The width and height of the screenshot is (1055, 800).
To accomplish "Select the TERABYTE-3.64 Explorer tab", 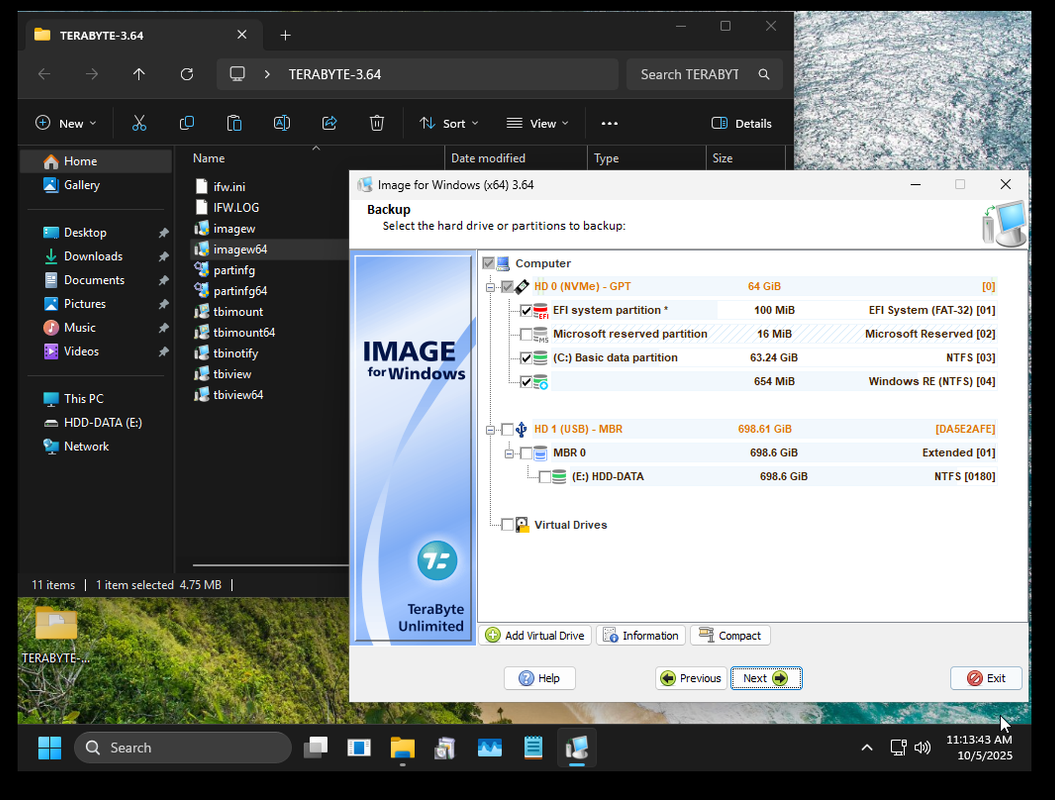I will (141, 35).
